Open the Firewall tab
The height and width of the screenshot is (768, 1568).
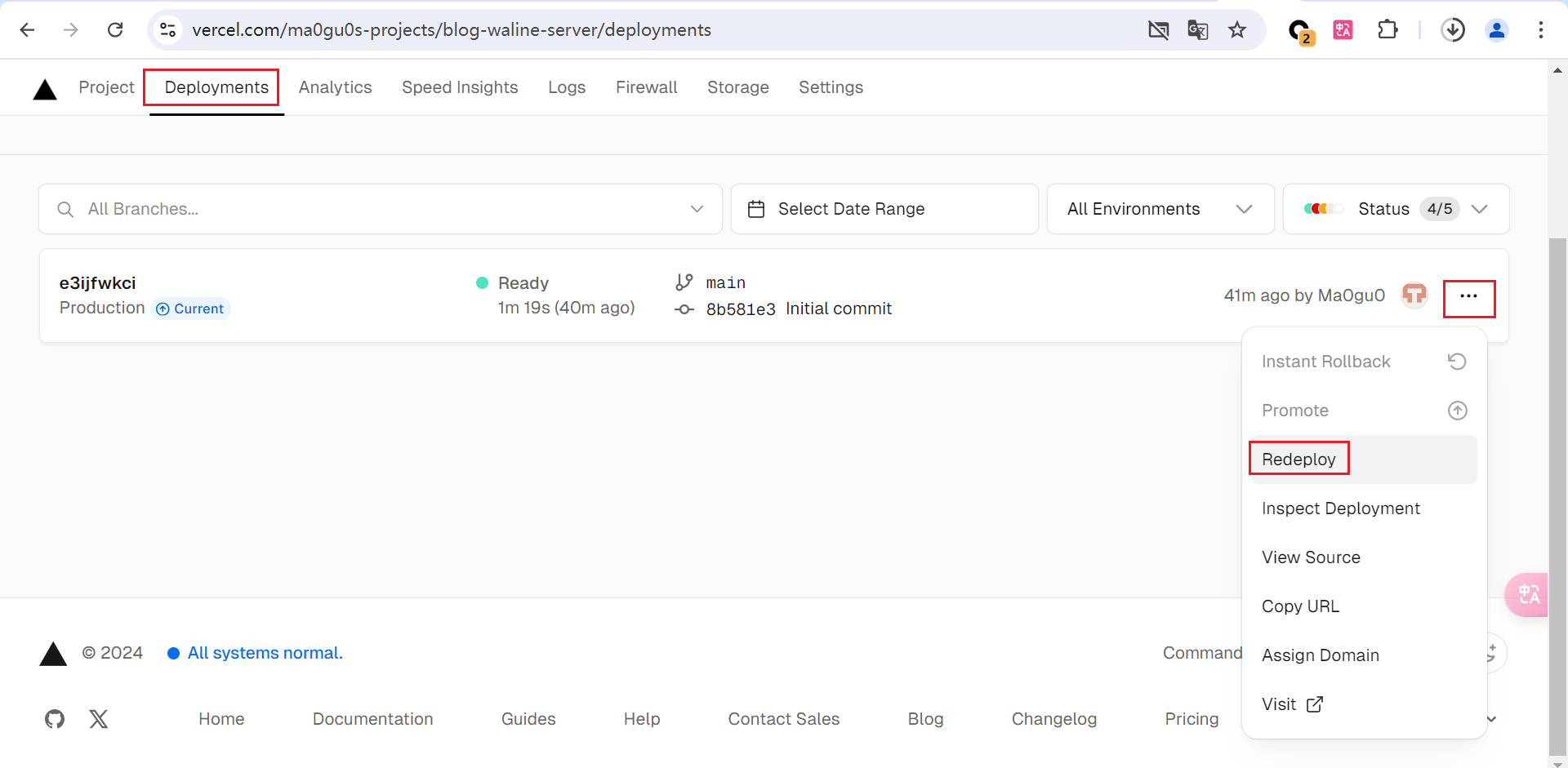[646, 87]
